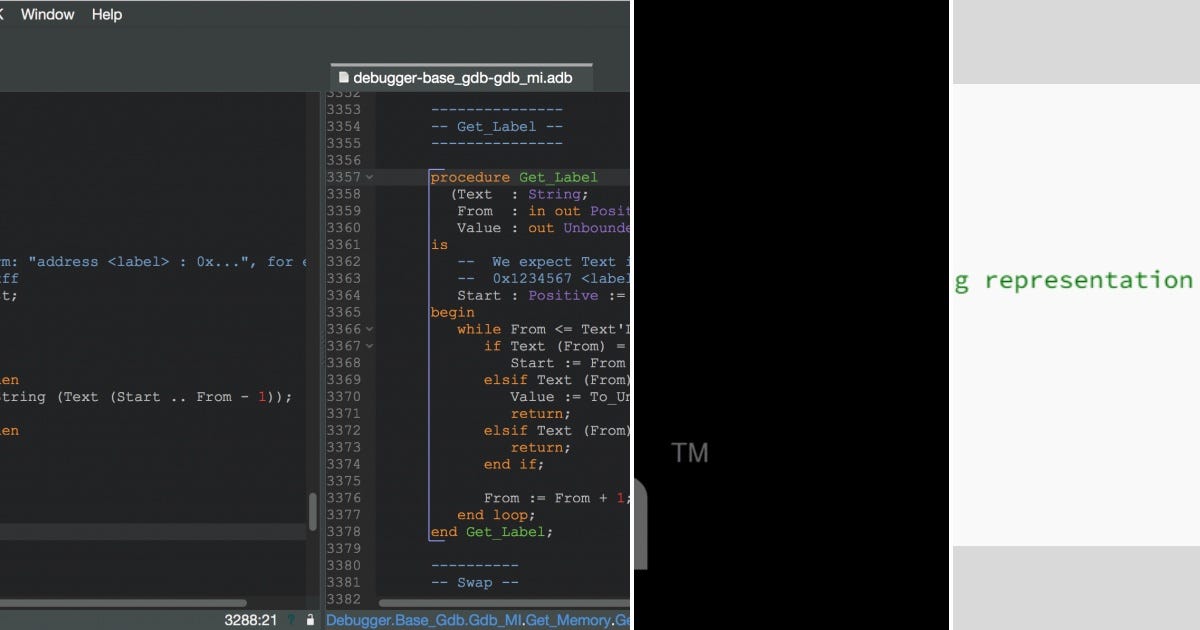Click the lock icon in status bar
Screen dimensions: 1200x630
point(310,620)
